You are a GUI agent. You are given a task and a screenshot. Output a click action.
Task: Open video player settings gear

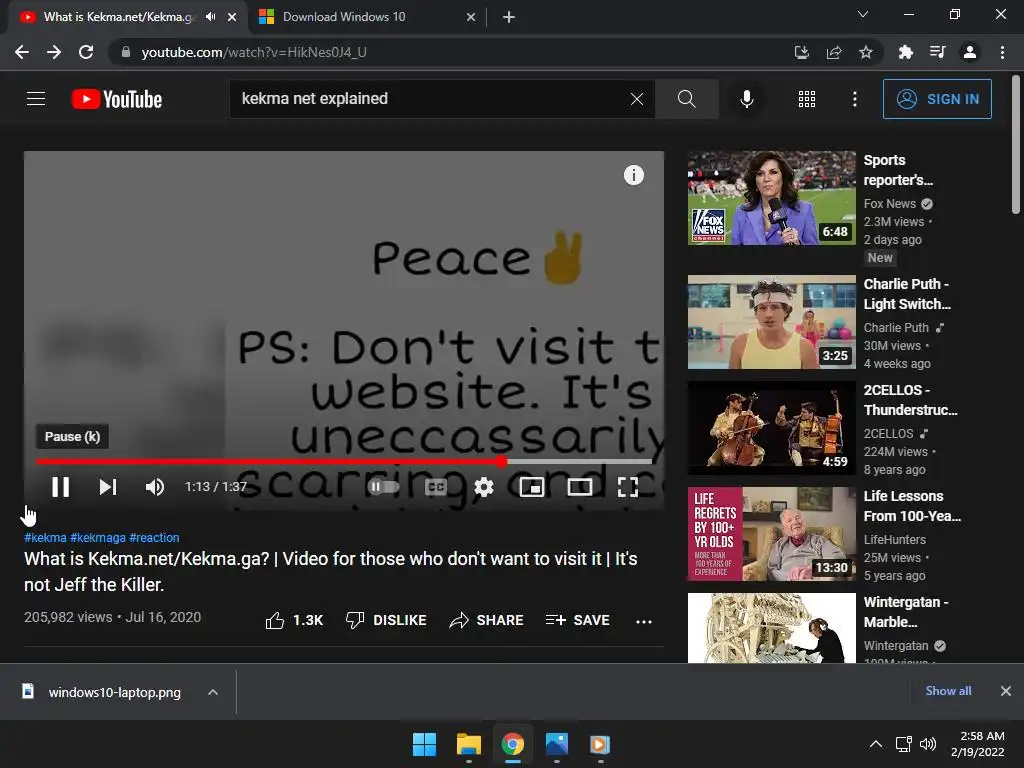484,487
